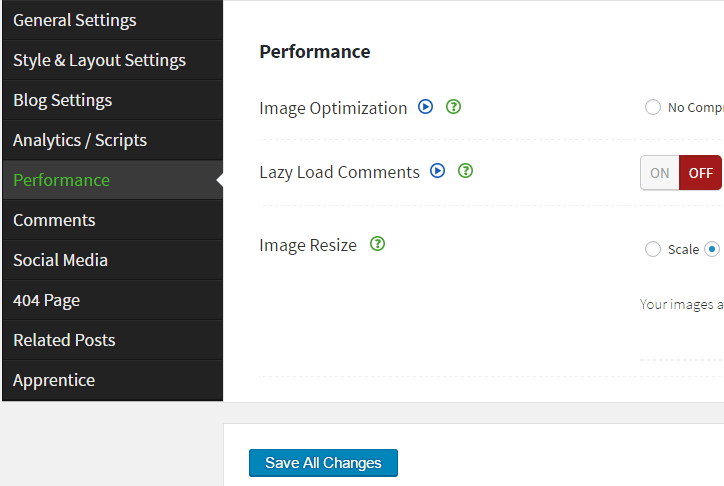This screenshot has height=486, width=724.
Task: Open the Image Resize help question icon
Action: [x=377, y=244]
